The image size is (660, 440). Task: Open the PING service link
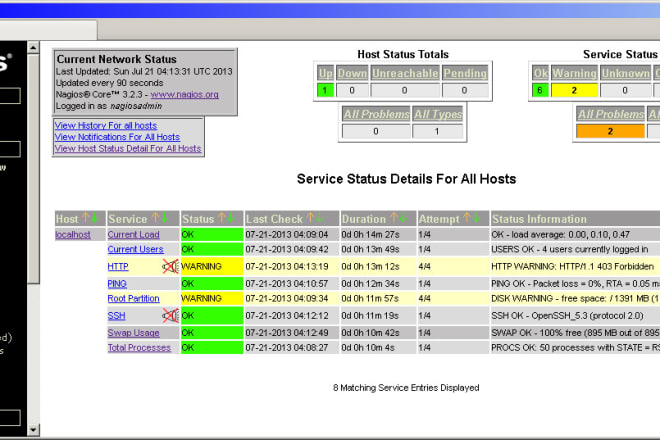click(117, 284)
